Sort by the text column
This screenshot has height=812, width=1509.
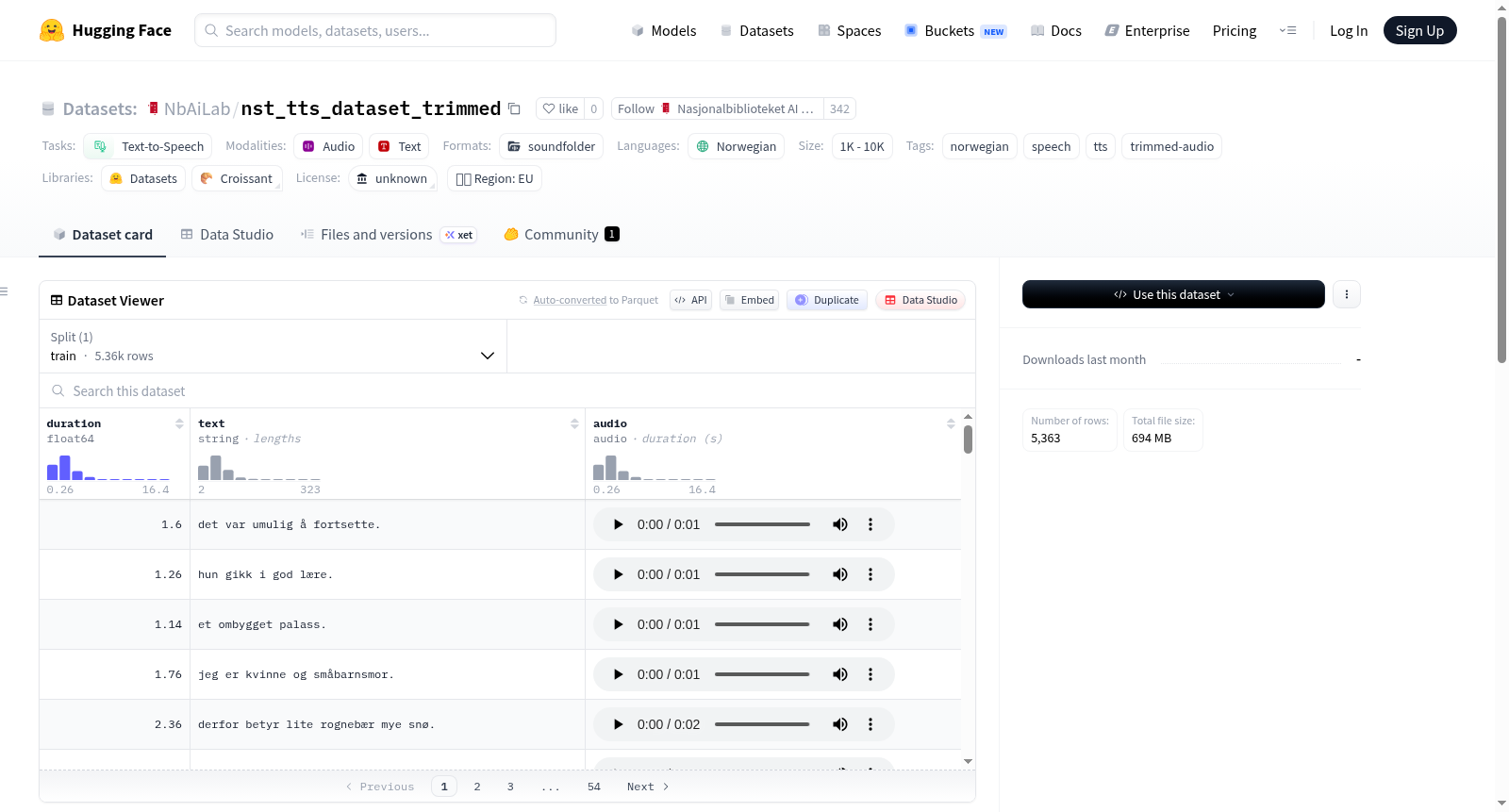click(x=574, y=424)
